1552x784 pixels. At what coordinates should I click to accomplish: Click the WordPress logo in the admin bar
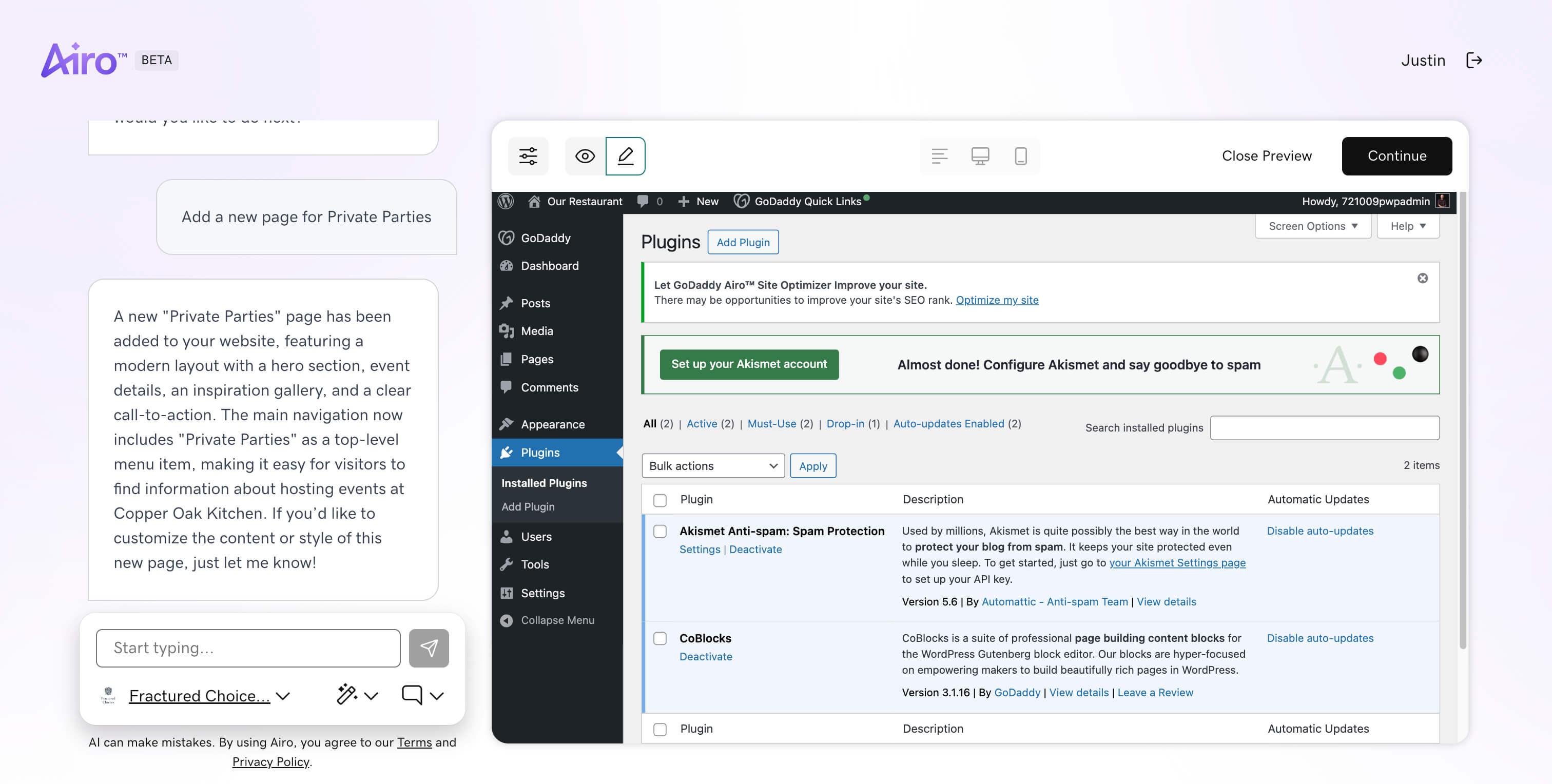pos(506,201)
